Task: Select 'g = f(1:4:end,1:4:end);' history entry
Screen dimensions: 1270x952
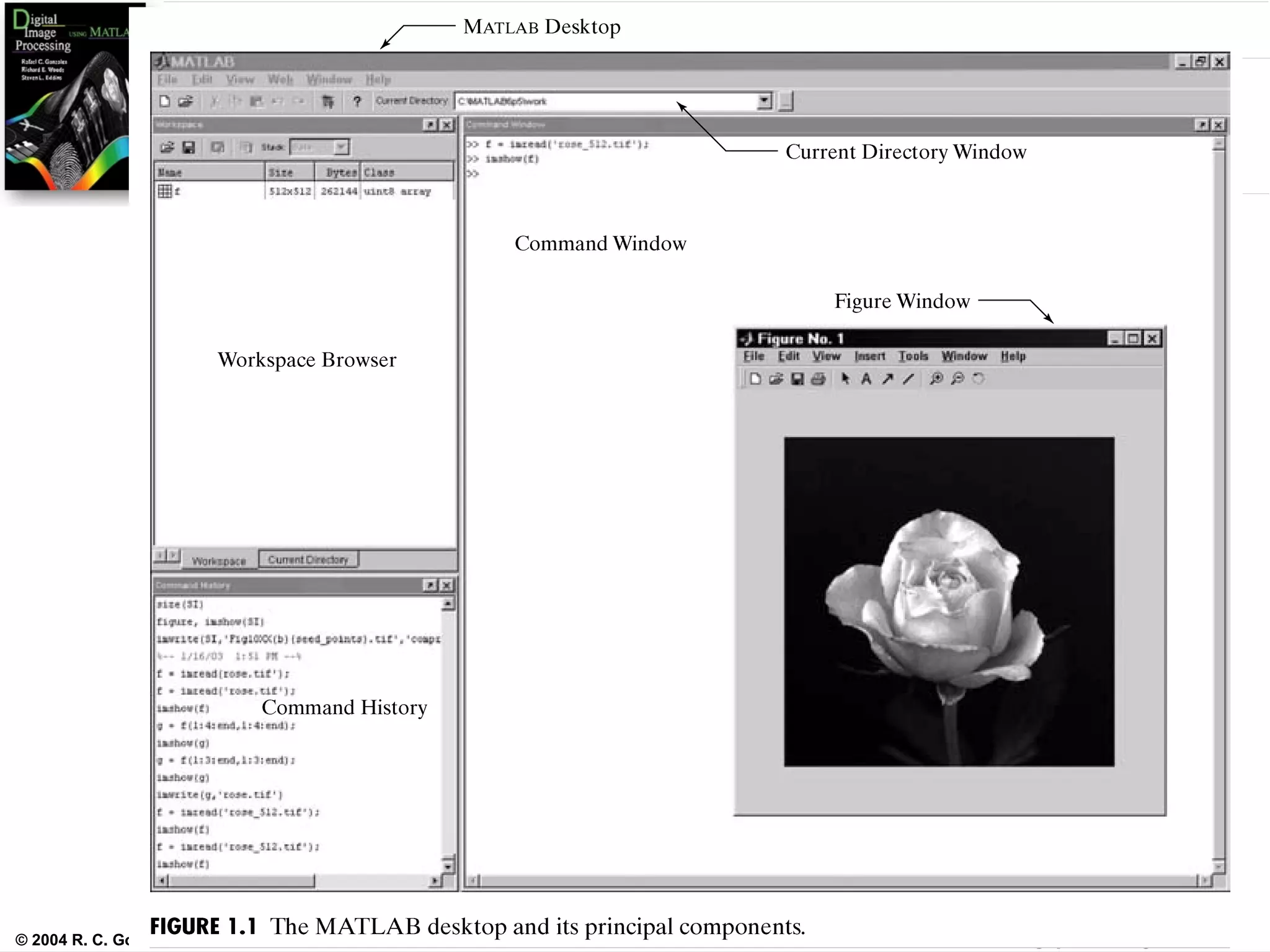Action: click(x=226, y=725)
